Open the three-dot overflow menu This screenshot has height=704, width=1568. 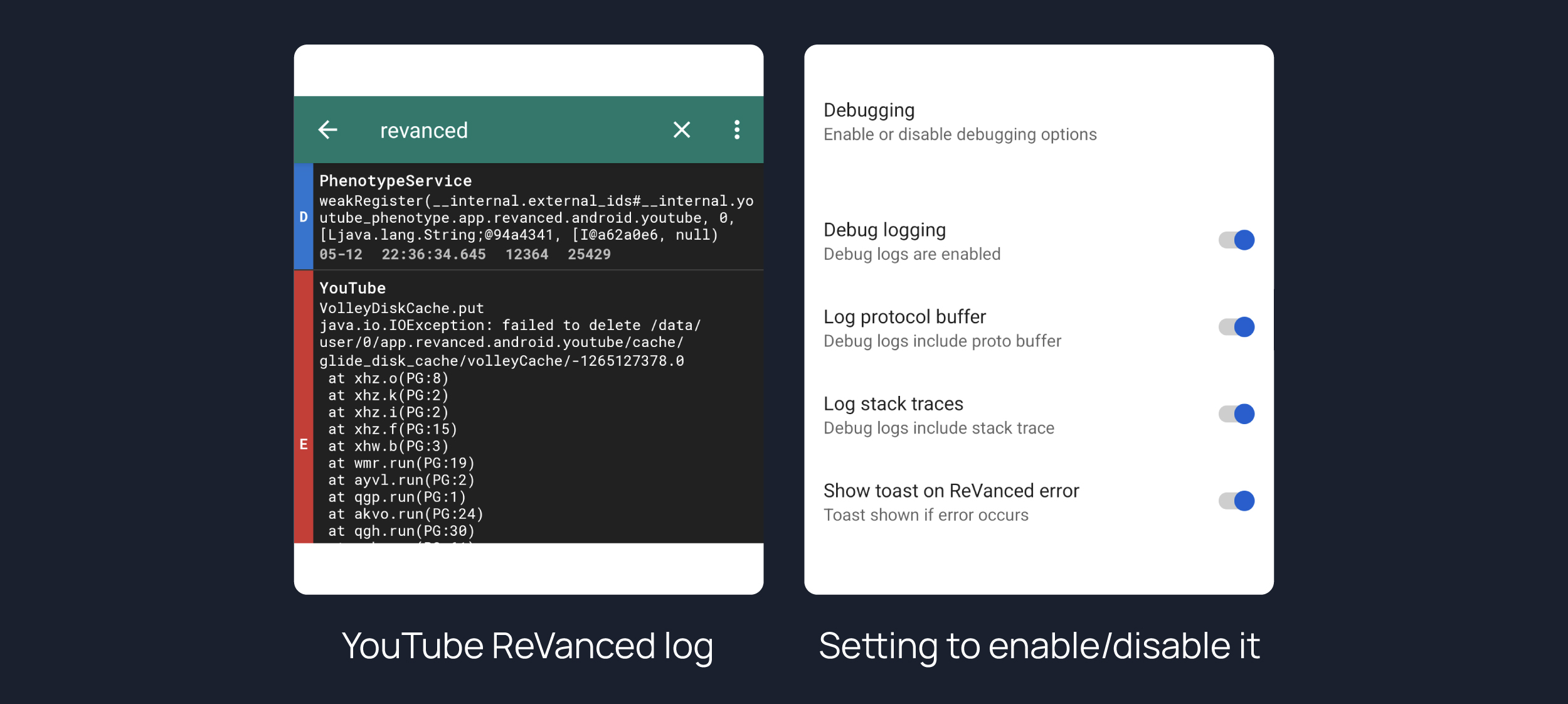click(x=737, y=130)
